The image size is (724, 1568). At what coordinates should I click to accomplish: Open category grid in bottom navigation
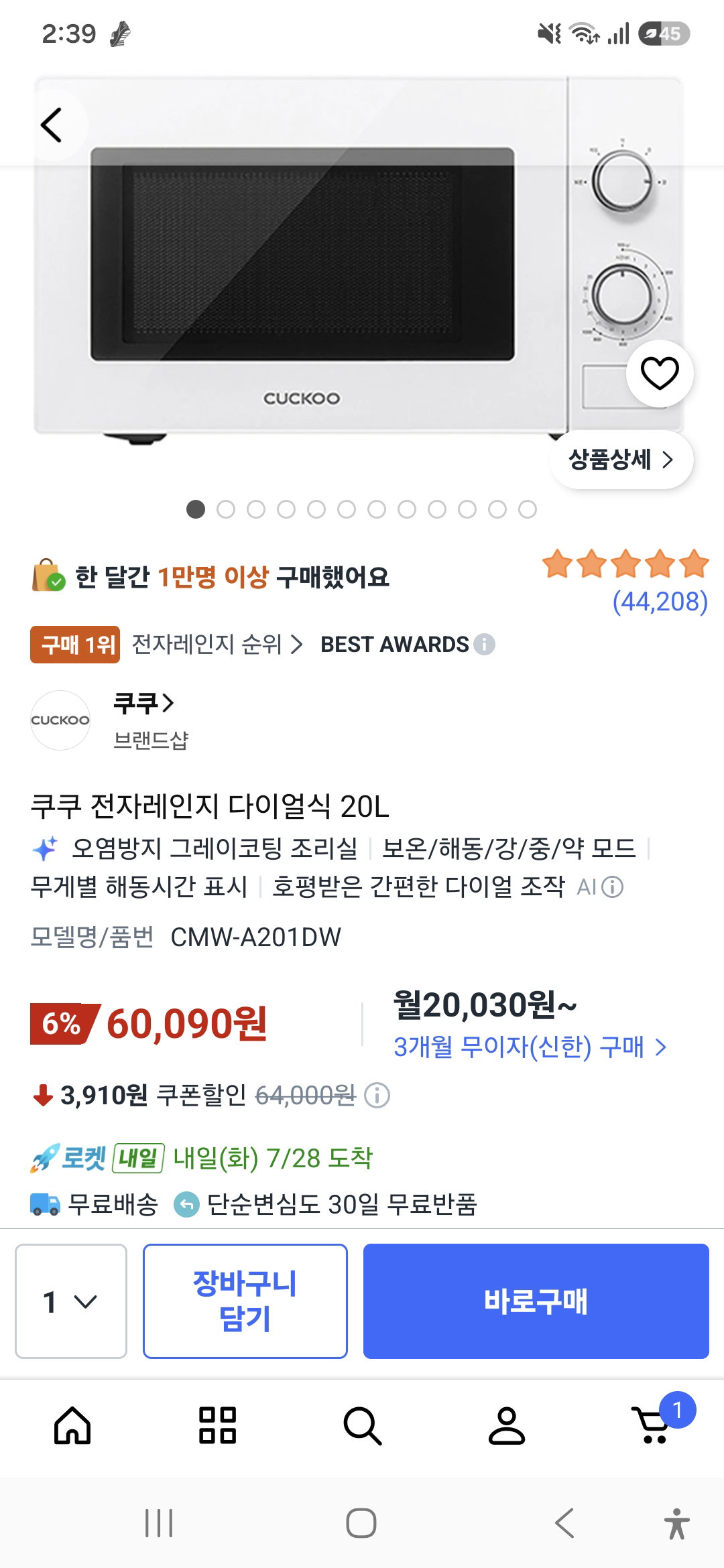(x=218, y=1425)
